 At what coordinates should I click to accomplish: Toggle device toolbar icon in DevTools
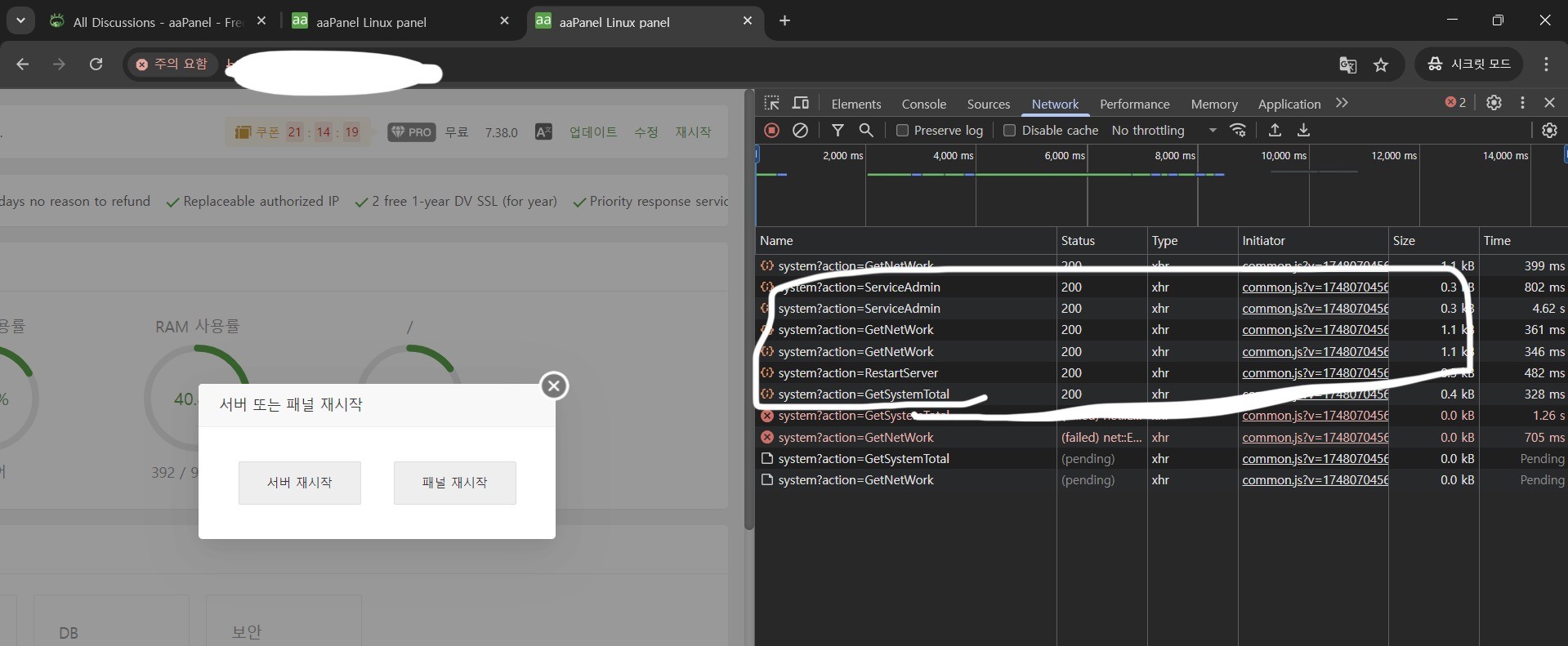click(x=801, y=103)
